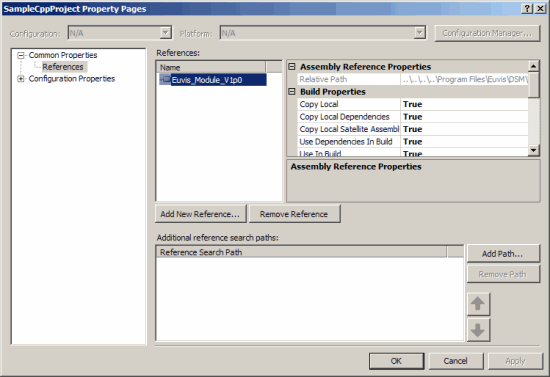550x377 pixels.
Task: Select Configuration Properties tree item
Action: (x=72, y=79)
